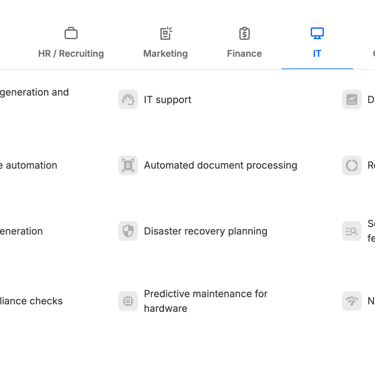Open the IT support use case
The height and width of the screenshot is (366, 375).
click(167, 100)
